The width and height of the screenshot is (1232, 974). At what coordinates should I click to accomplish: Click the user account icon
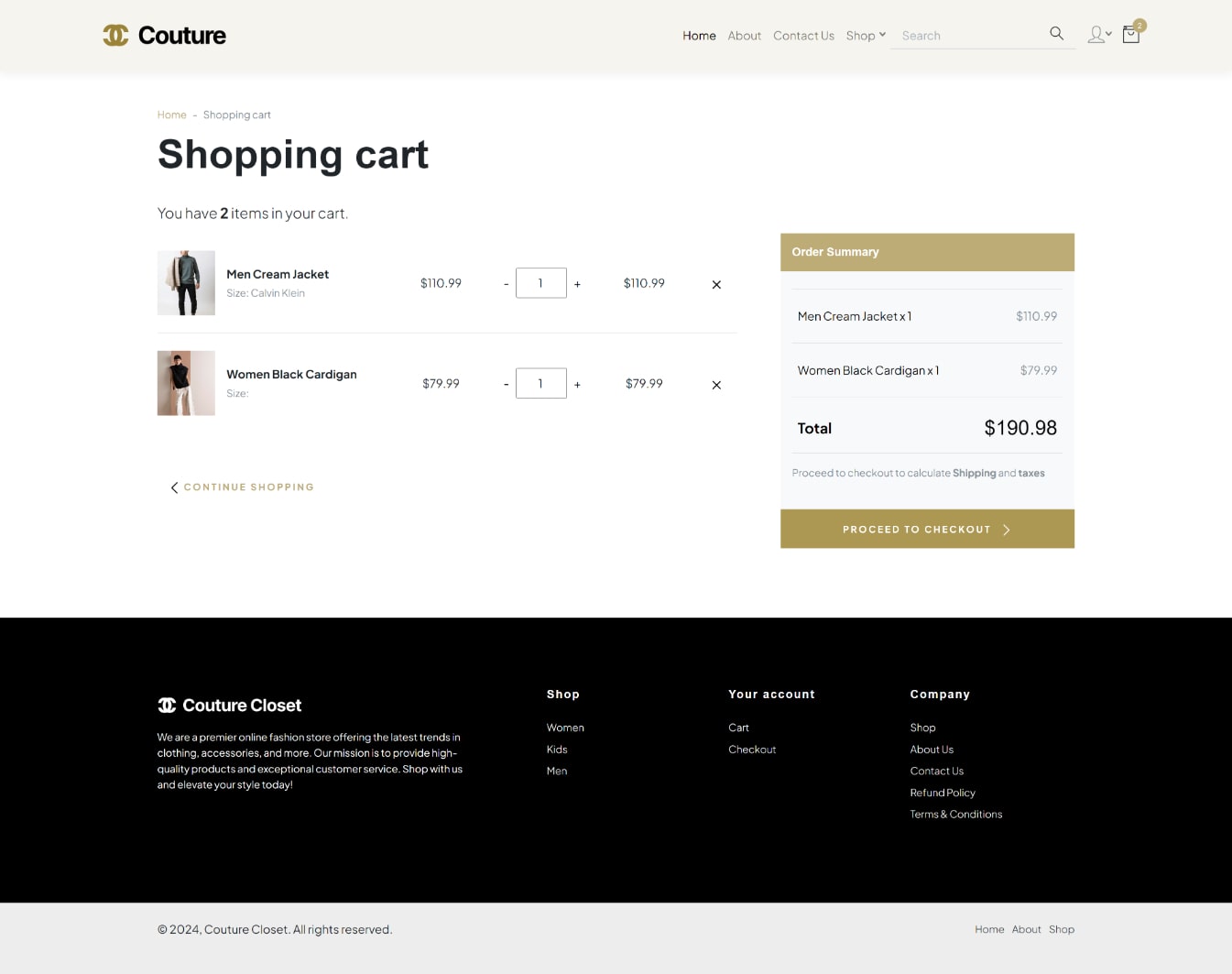pos(1096,34)
